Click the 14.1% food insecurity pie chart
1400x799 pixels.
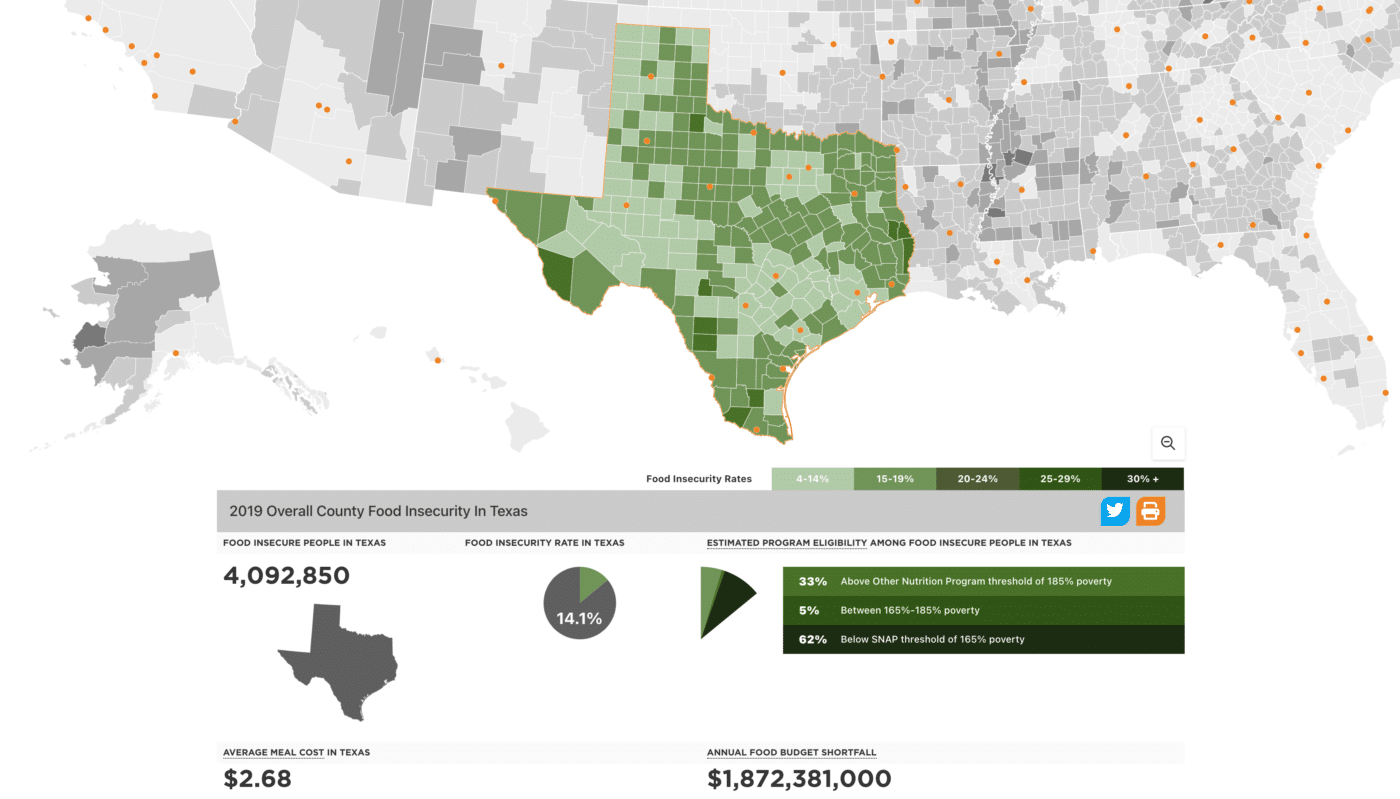[578, 605]
